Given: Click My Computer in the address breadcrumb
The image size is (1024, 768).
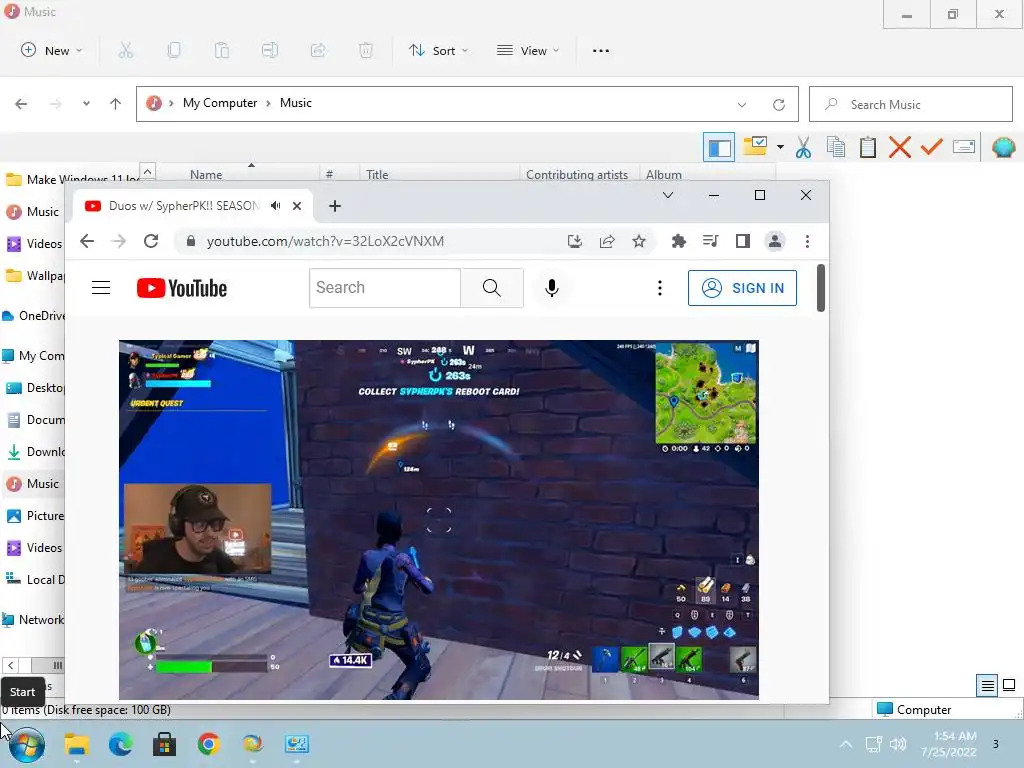Looking at the screenshot, I should [x=219, y=103].
